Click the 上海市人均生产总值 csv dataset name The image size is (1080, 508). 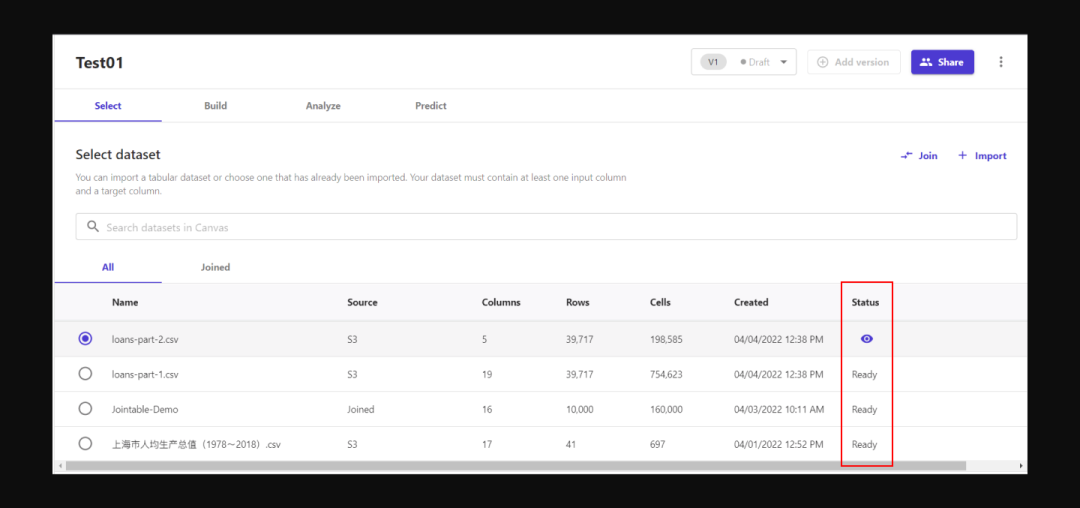196,445
